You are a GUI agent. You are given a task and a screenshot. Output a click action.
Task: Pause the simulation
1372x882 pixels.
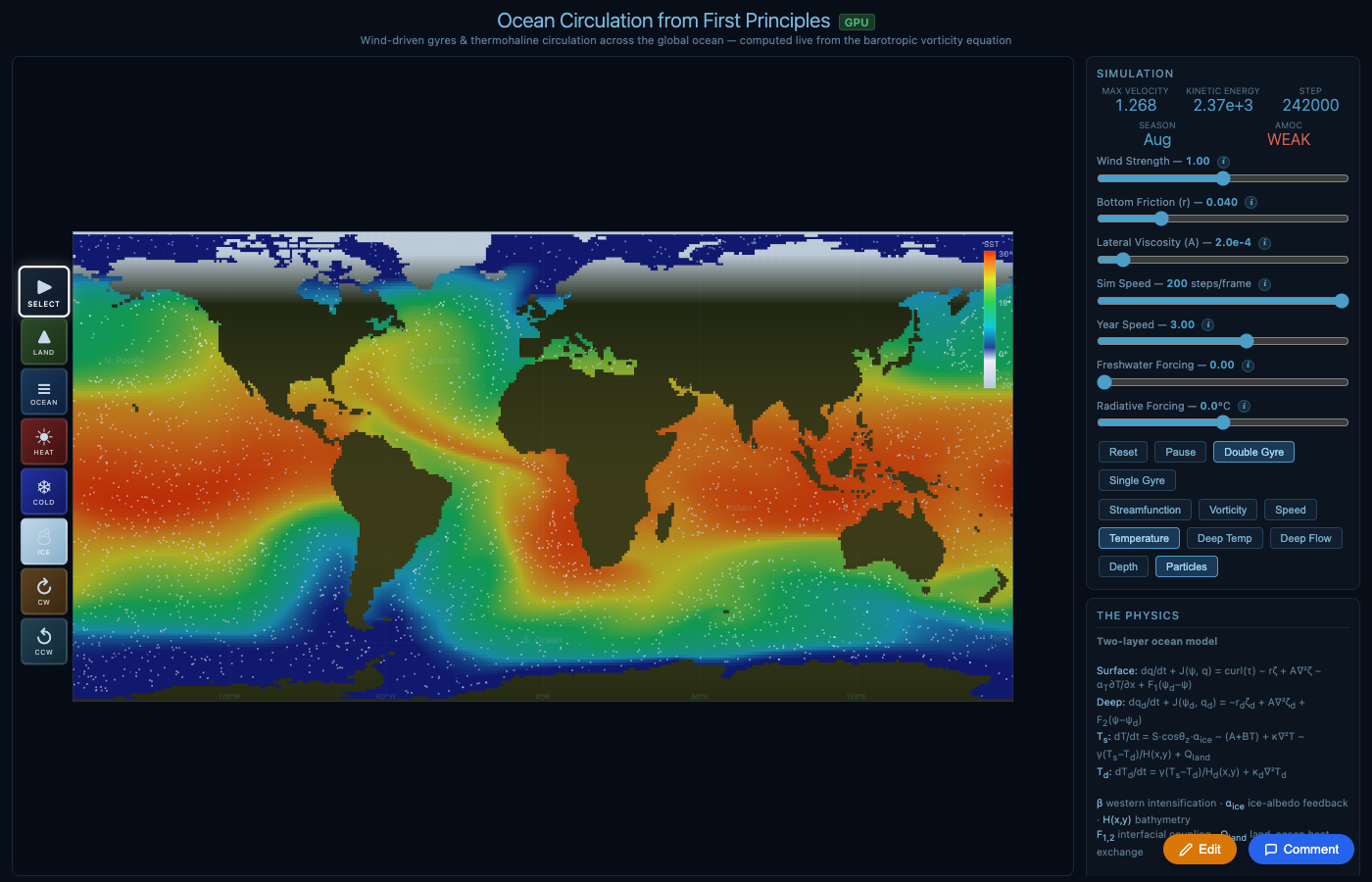tap(1180, 452)
